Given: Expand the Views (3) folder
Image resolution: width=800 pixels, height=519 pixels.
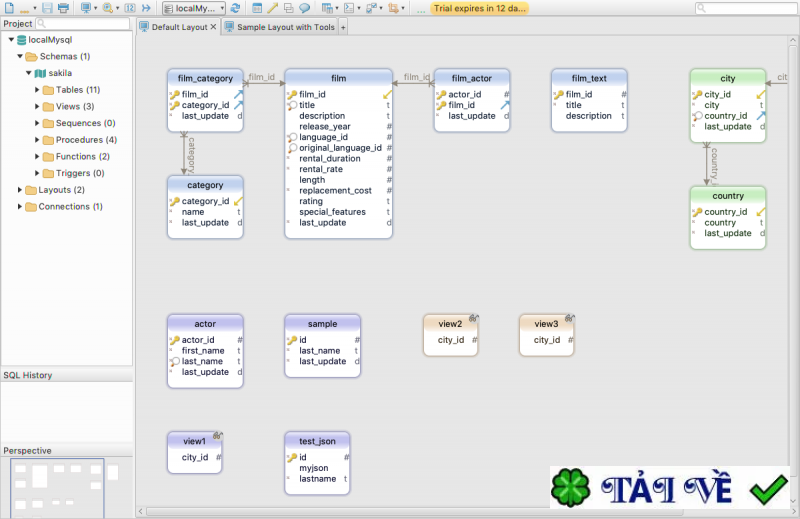Looking at the screenshot, I should (37, 107).
